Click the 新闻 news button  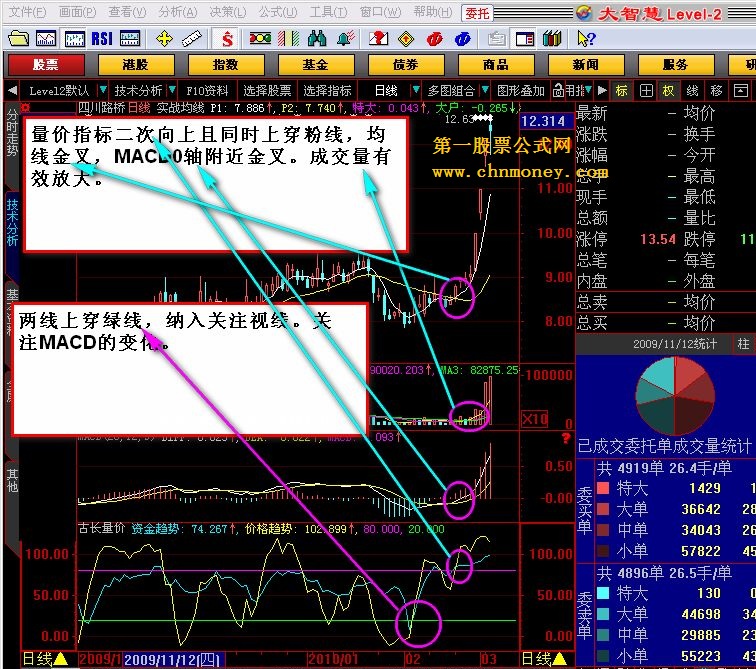point(586,65)
